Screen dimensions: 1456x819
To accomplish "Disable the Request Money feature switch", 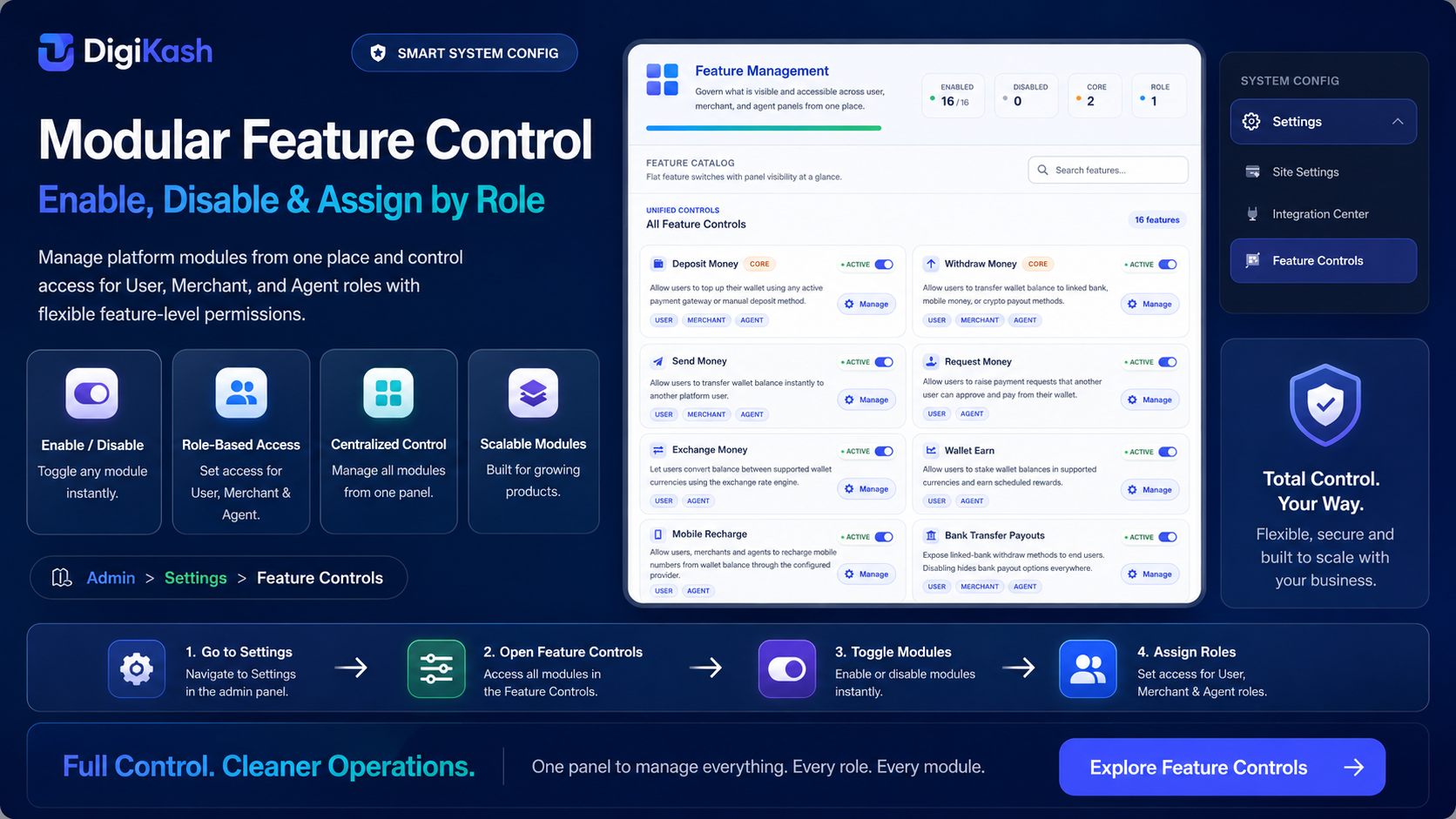I will tap(1168, 362).
